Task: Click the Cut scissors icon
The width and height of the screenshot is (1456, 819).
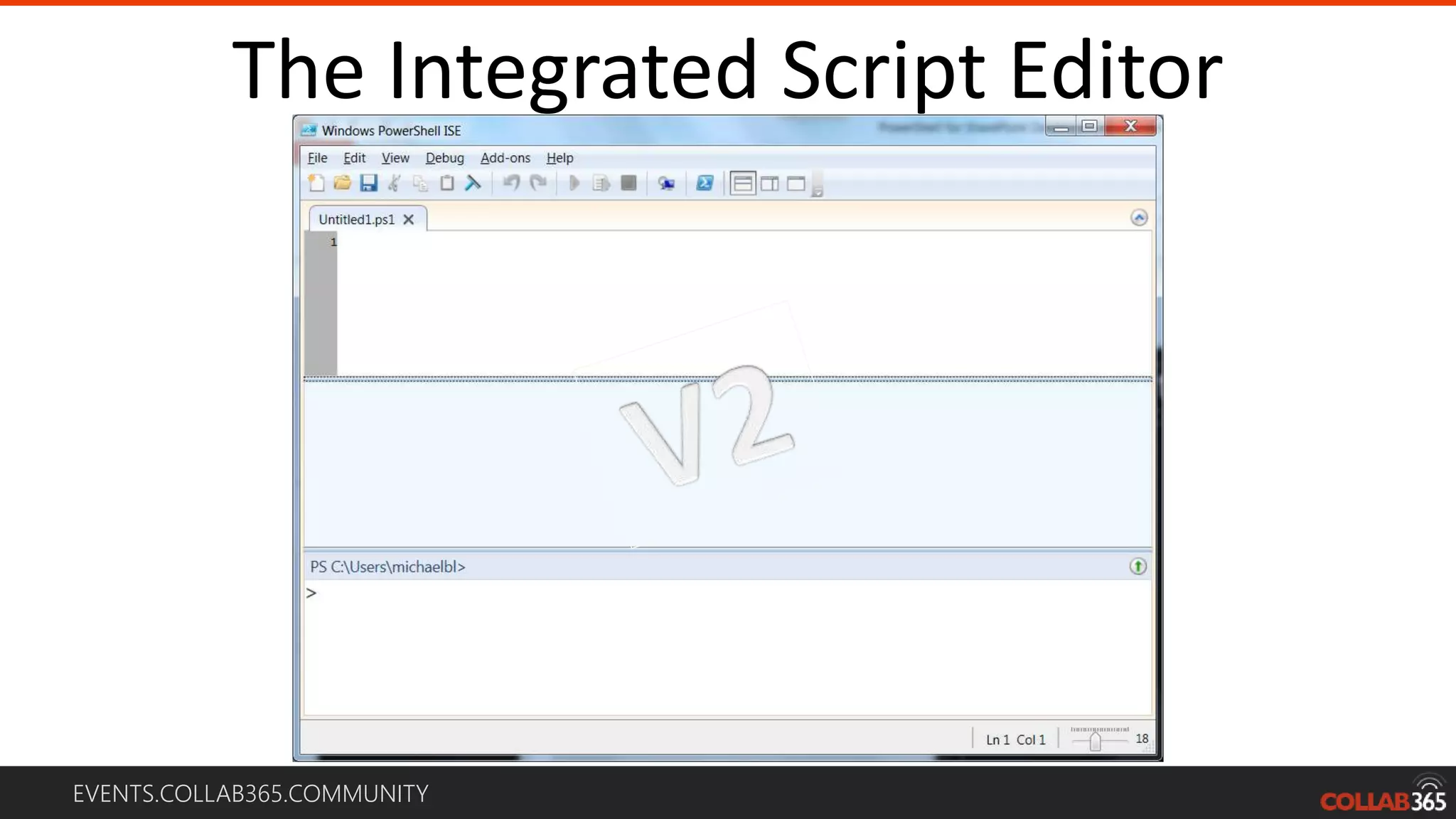Action: coord(394,183)
